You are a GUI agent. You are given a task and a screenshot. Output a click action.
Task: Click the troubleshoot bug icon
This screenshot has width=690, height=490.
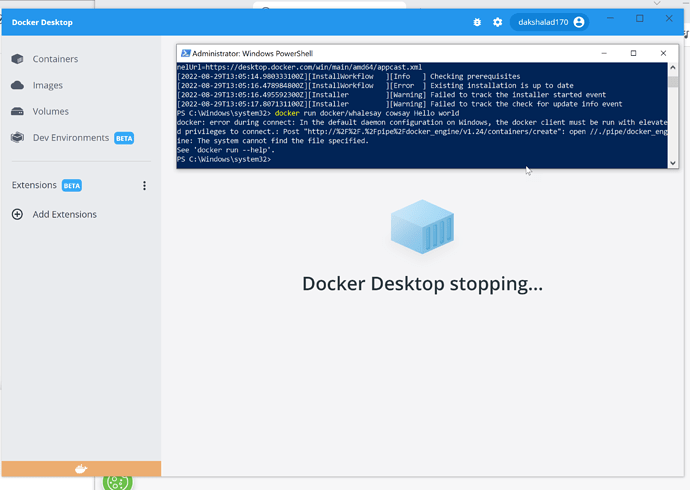(477, 22)
